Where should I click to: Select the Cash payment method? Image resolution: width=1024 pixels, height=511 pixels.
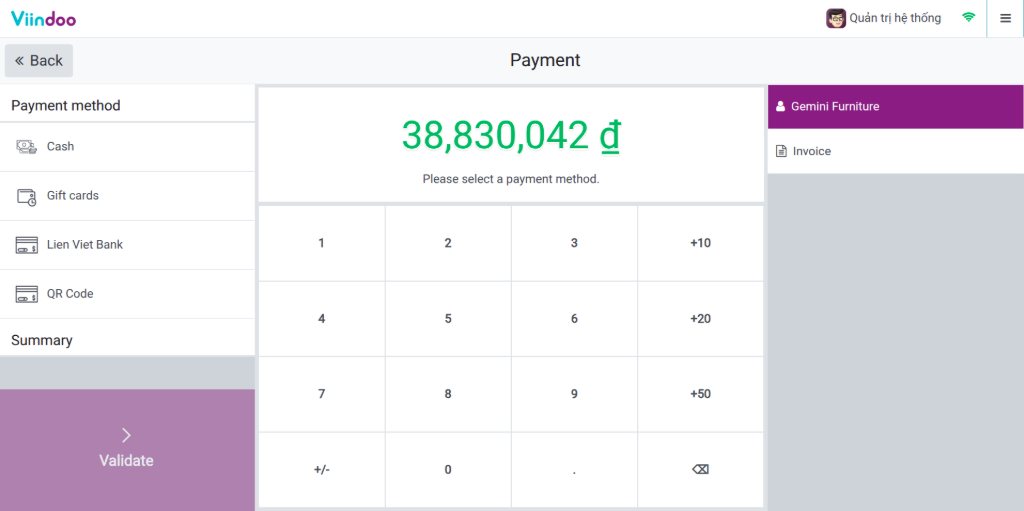[x=127, y=147]
